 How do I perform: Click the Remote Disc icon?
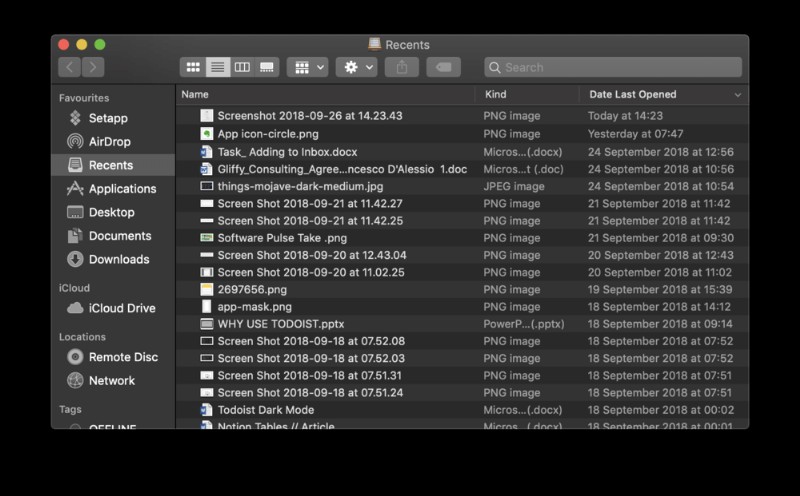pyautogui.click(x=75, y=357)
